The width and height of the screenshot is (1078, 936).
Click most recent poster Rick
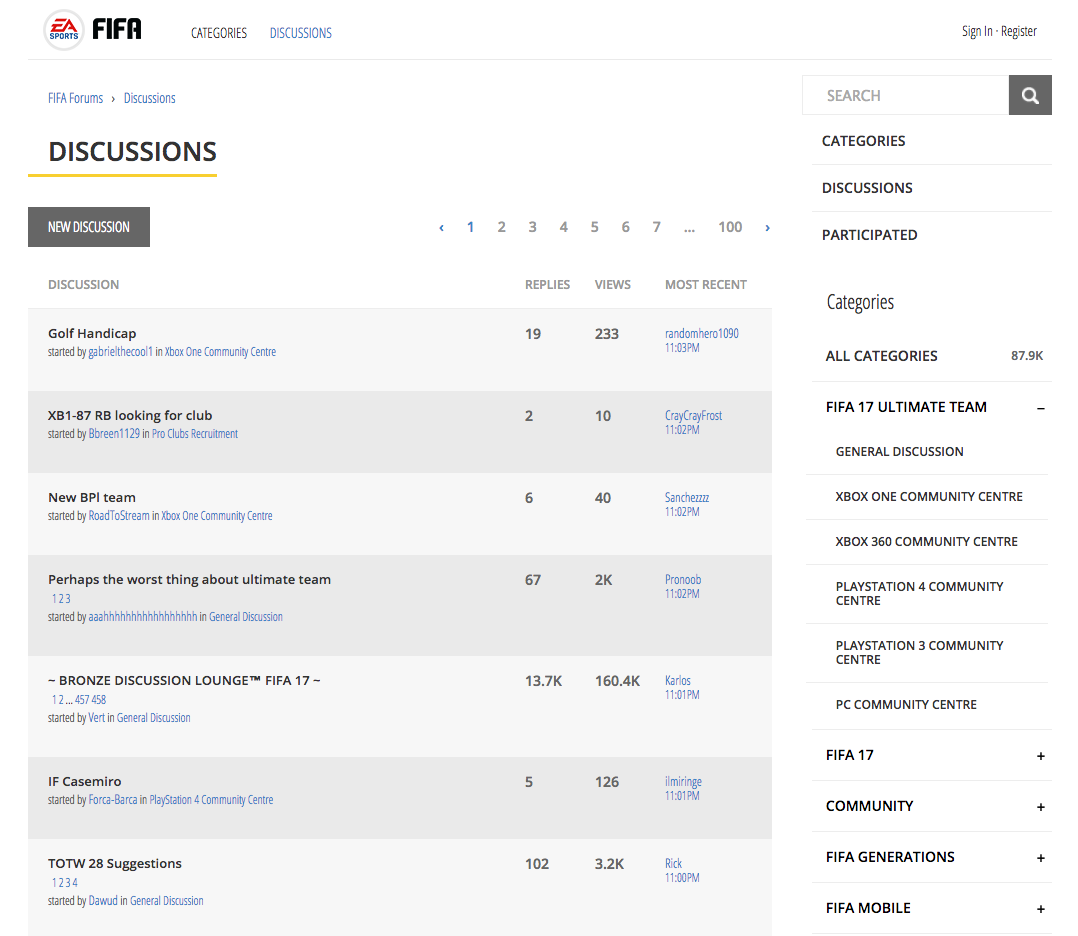point(673,862)
